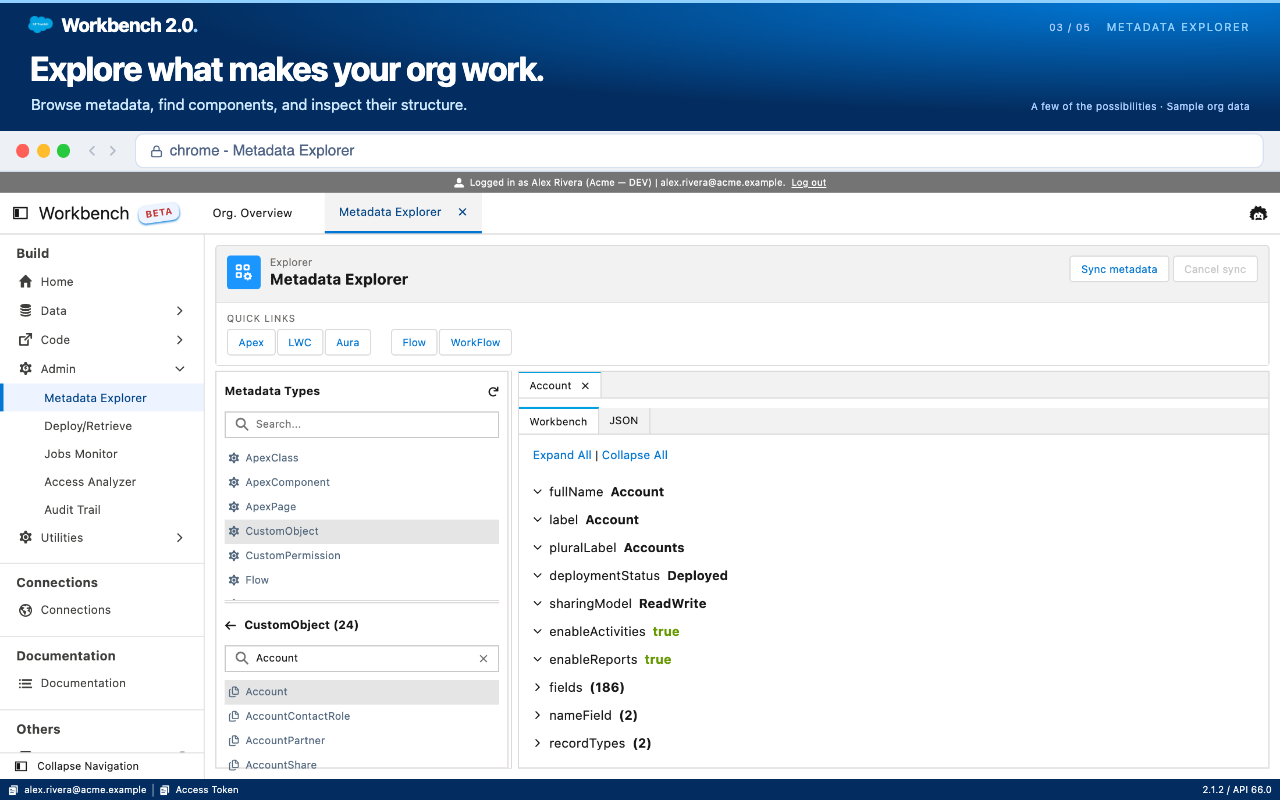Expand the nameField (2) node
This screenshot has height=800, width=1280.
pos(538,716)
